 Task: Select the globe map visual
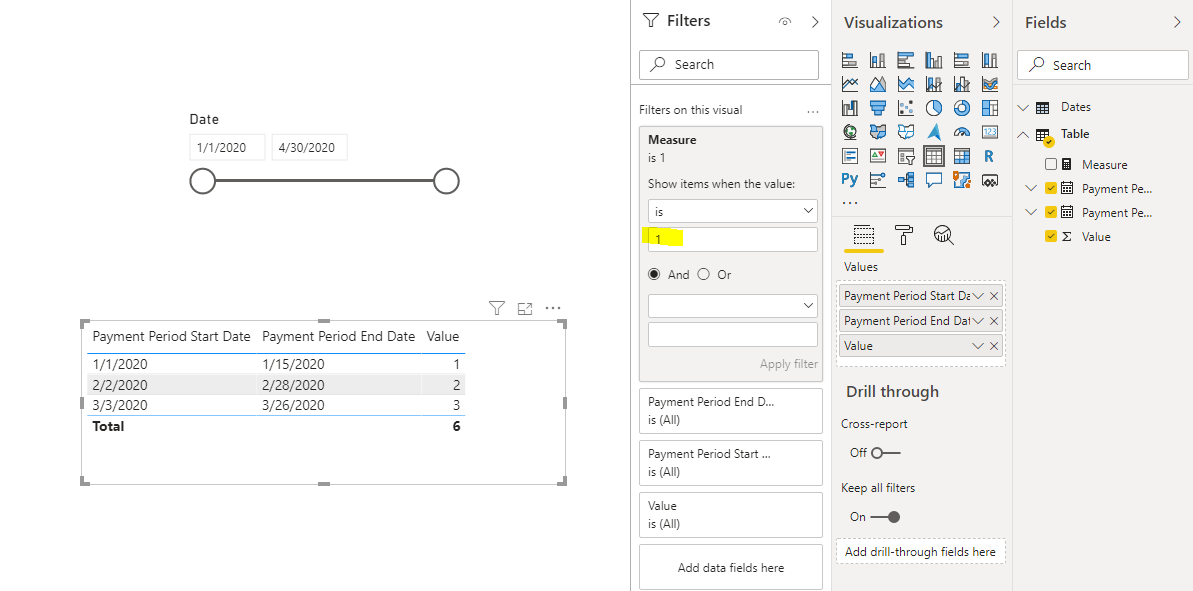pyautogui.click(x=850, y=132)
